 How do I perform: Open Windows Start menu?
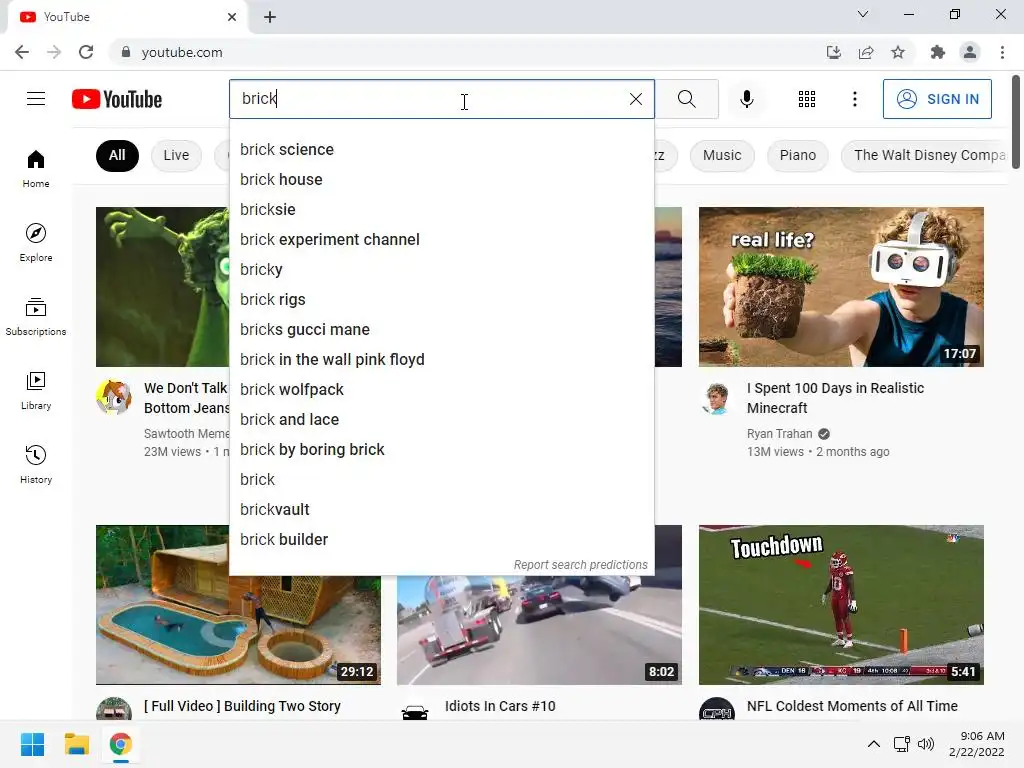(32, 744)
